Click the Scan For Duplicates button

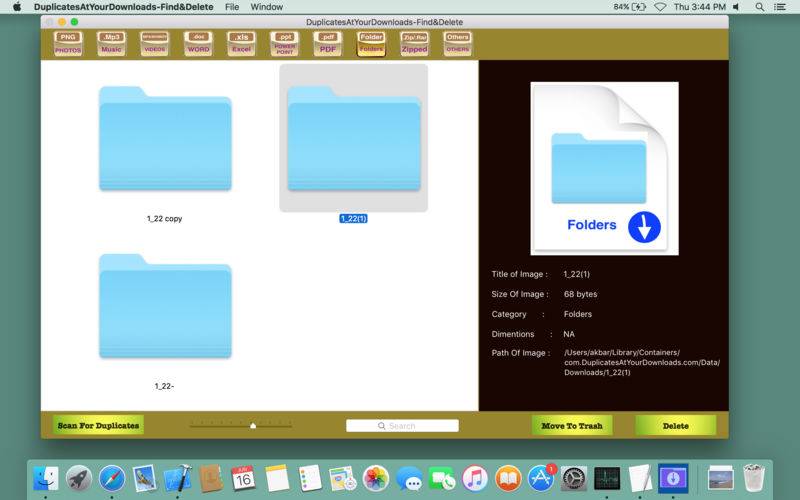[x=98, y=425]
